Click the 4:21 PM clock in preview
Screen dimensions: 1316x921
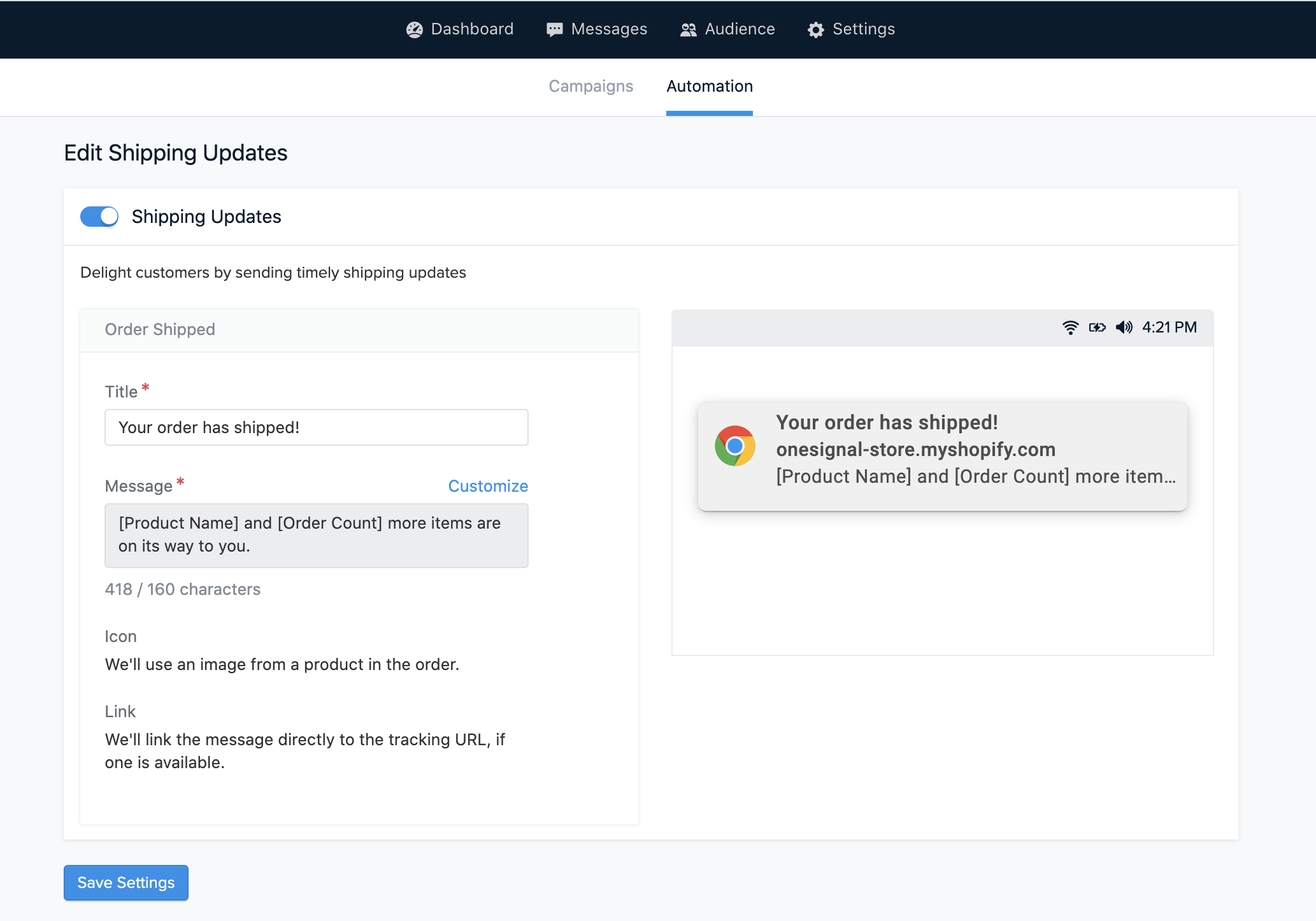tap(1169, 327)
